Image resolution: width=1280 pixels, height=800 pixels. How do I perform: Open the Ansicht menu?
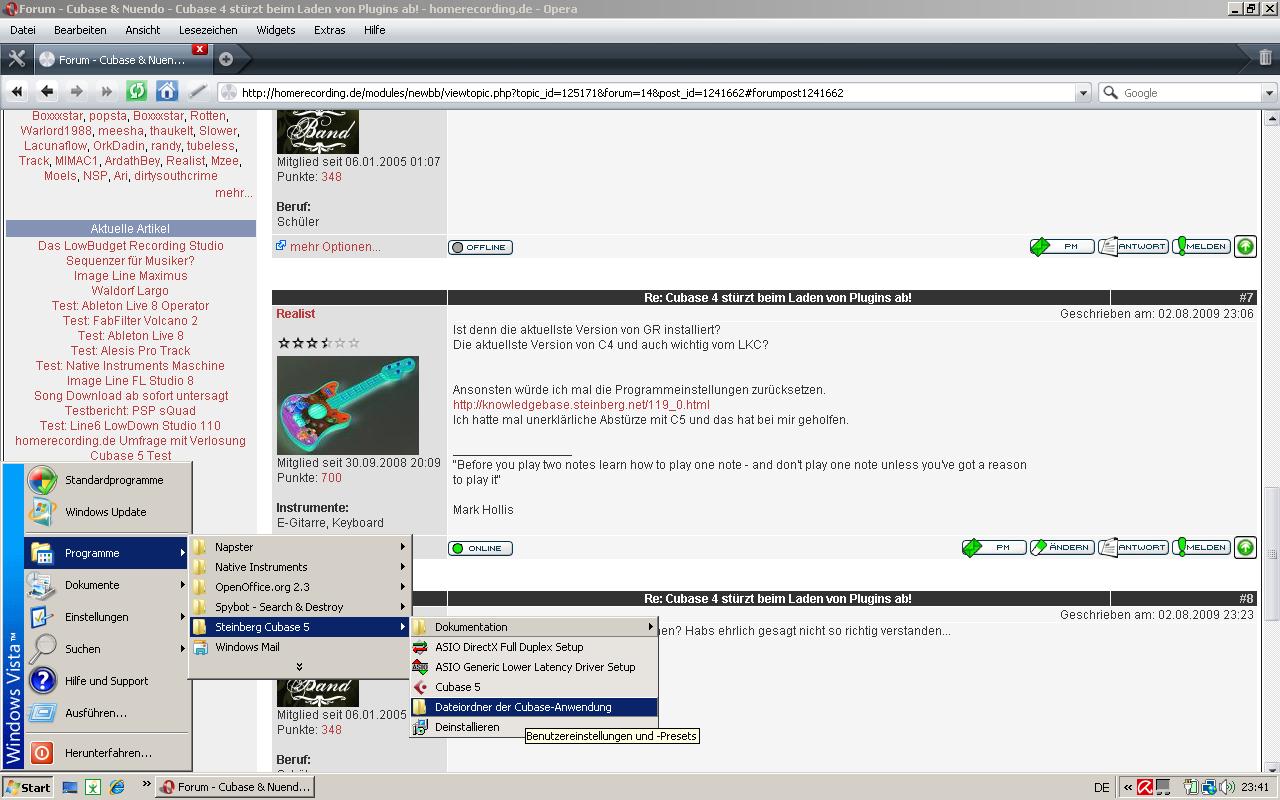click(x=142, y=30)
